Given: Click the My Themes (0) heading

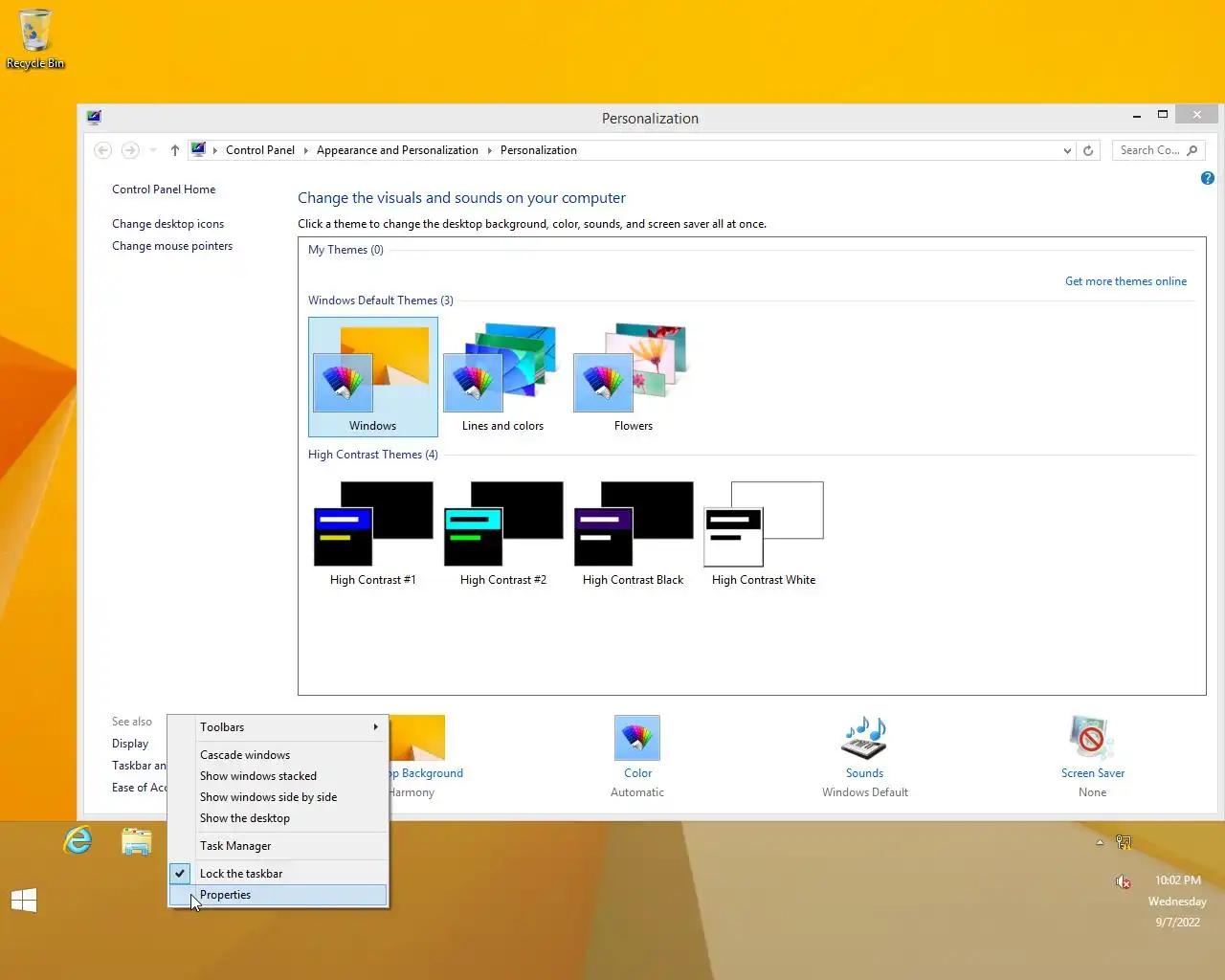Looking at the screenshot, I should click(x=345, y=250).
